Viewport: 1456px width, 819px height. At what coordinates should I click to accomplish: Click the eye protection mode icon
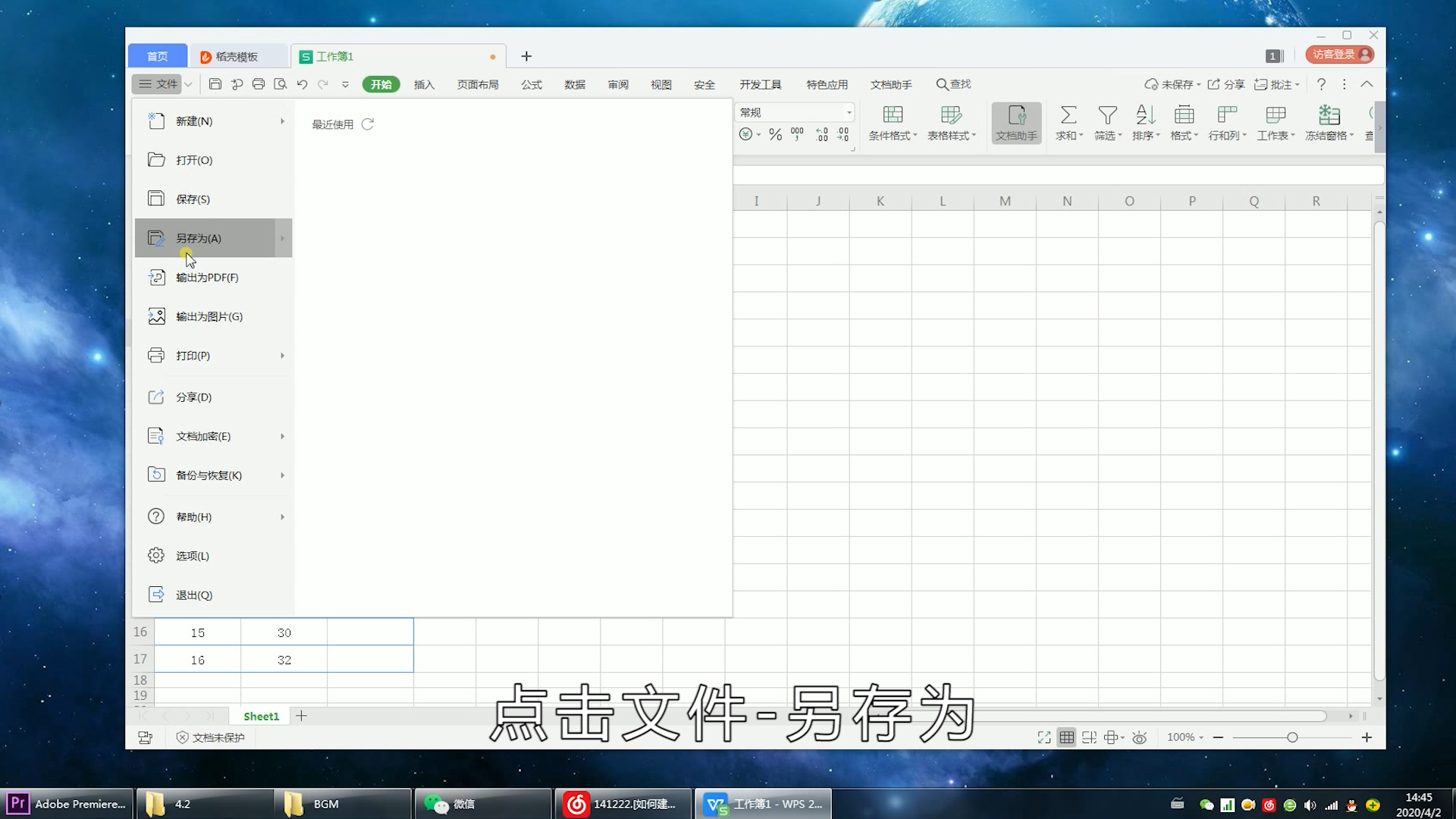(1139, 737)
